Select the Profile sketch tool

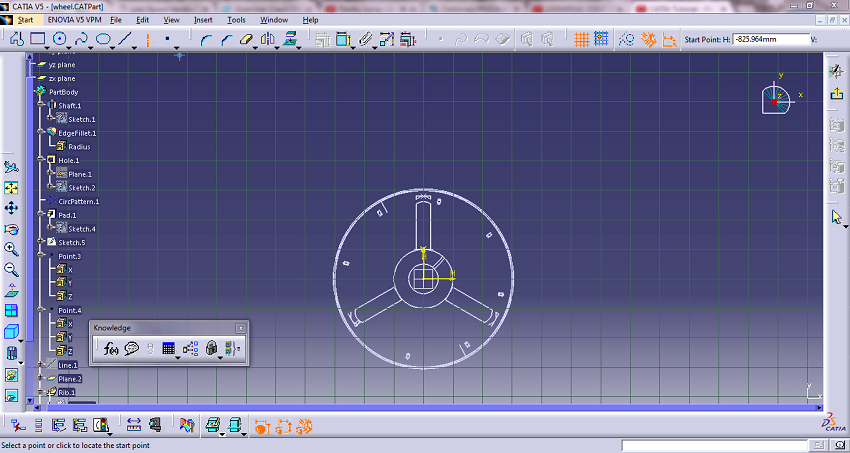click(17, 39)
